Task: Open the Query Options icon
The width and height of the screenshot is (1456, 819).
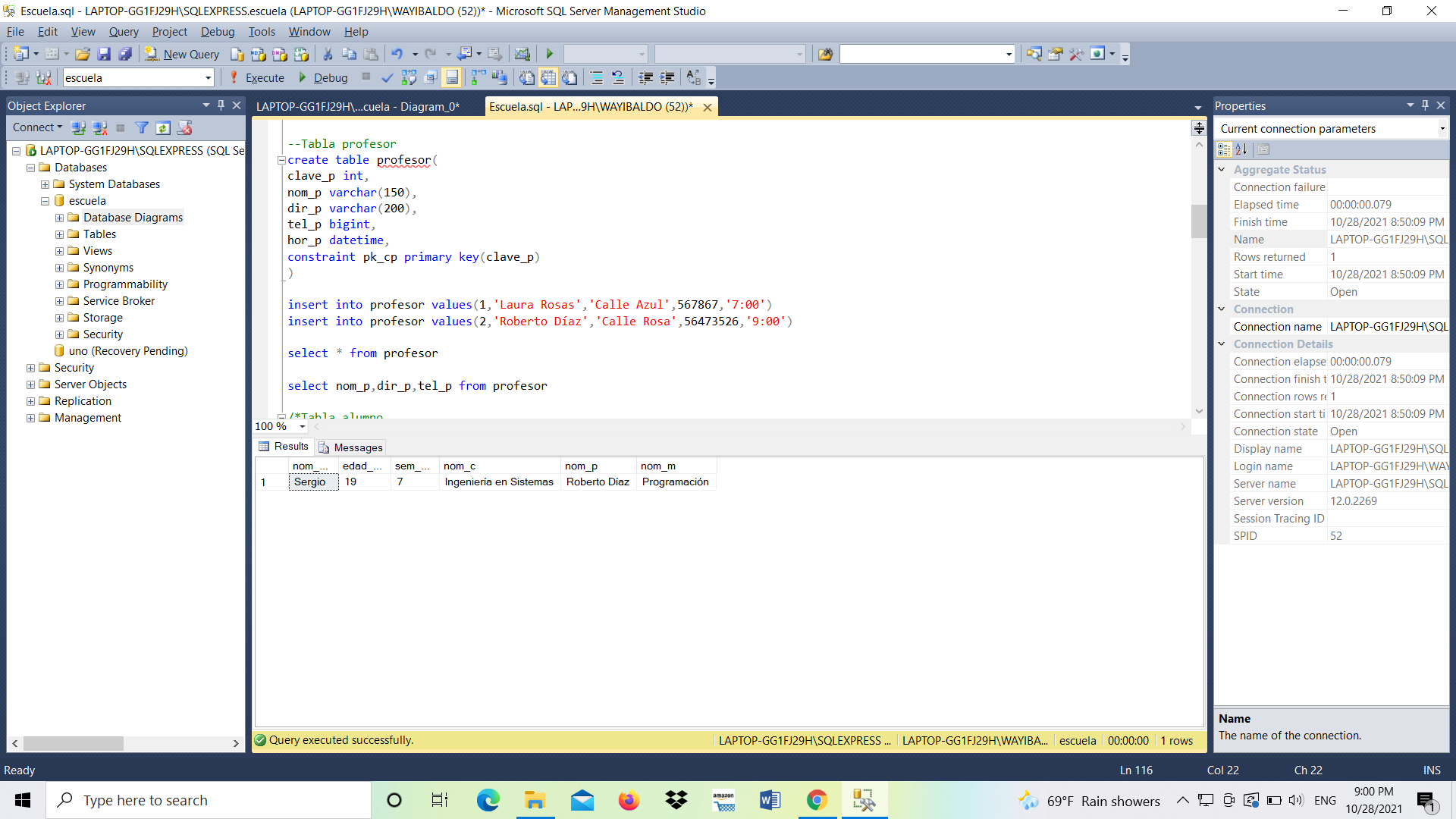Action: point(430,77)
